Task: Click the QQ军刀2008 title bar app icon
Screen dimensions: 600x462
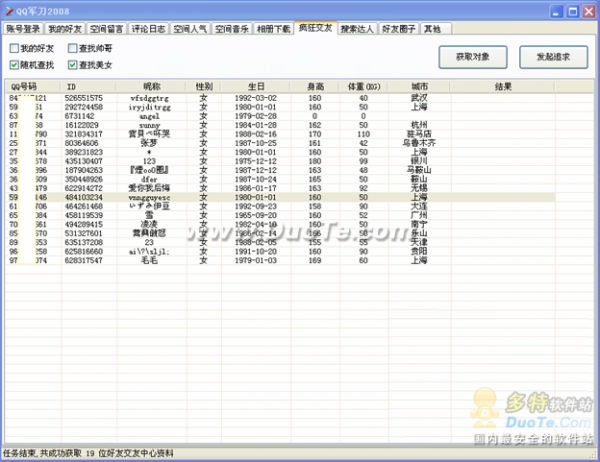Action: pyautogui.click(x=9, y=9)
